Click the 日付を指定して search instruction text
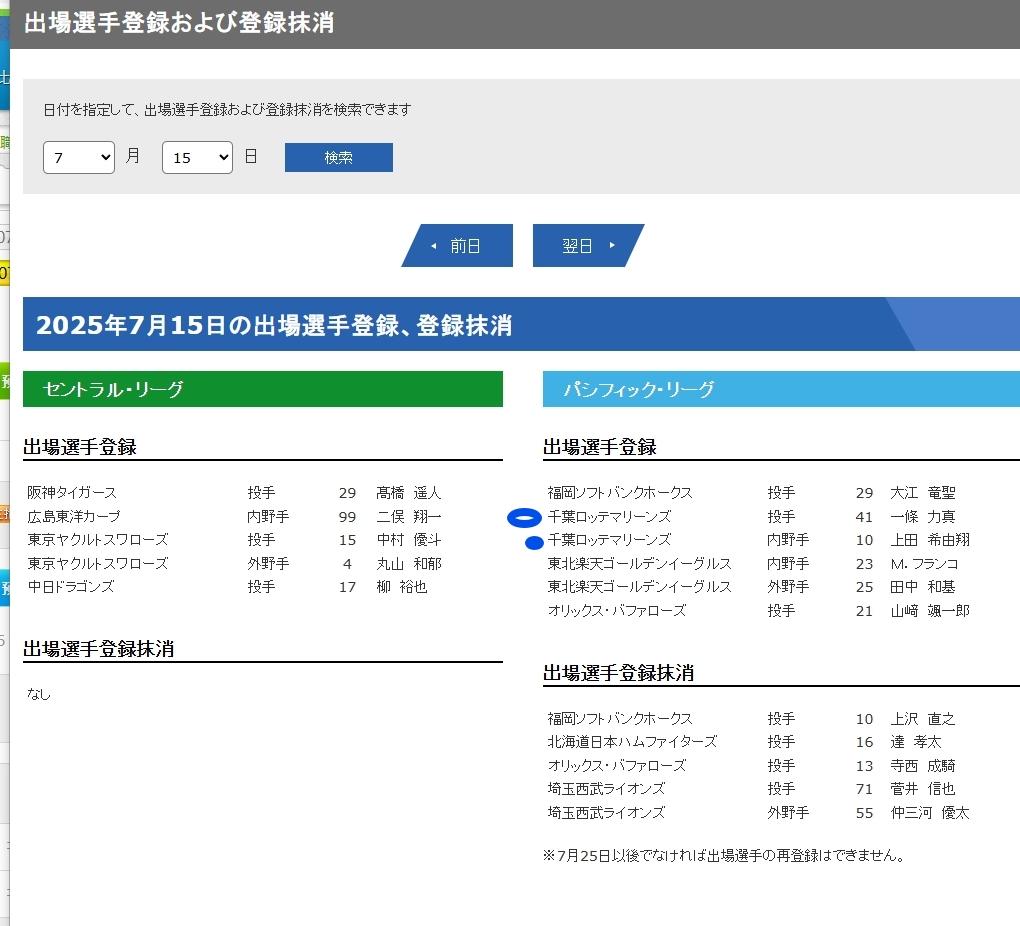Screen dimensions: 1020x926 pos(227,109)
